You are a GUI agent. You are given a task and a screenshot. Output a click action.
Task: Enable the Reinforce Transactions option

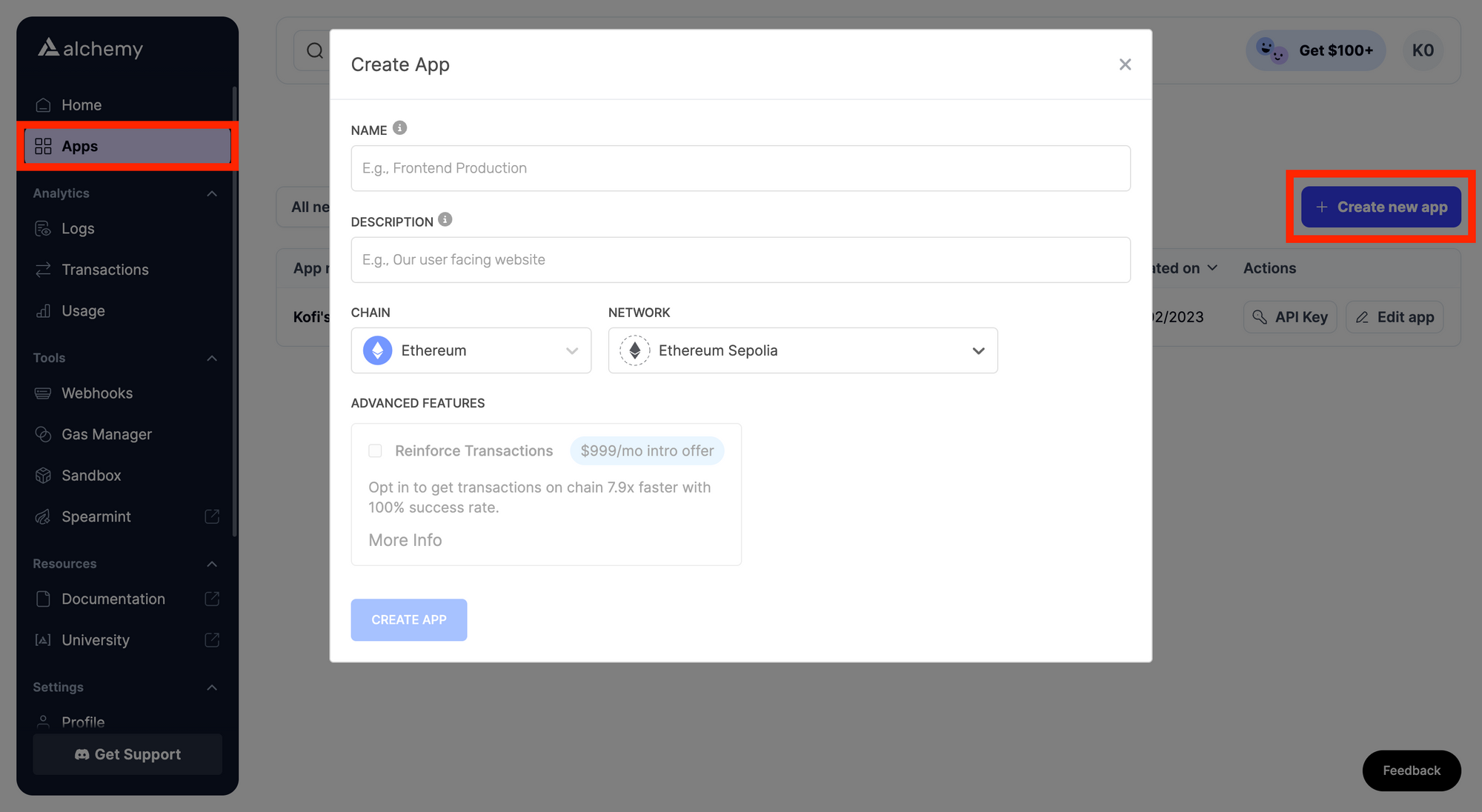tap(375, 450)
